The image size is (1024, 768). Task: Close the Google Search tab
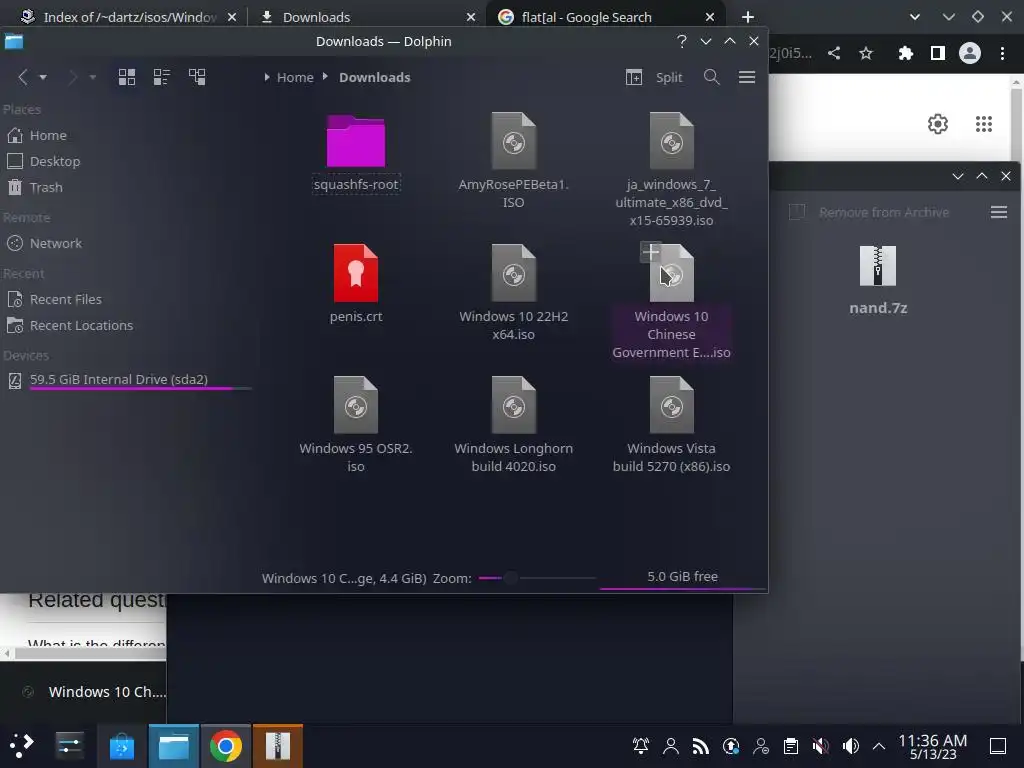coord(710,17)
